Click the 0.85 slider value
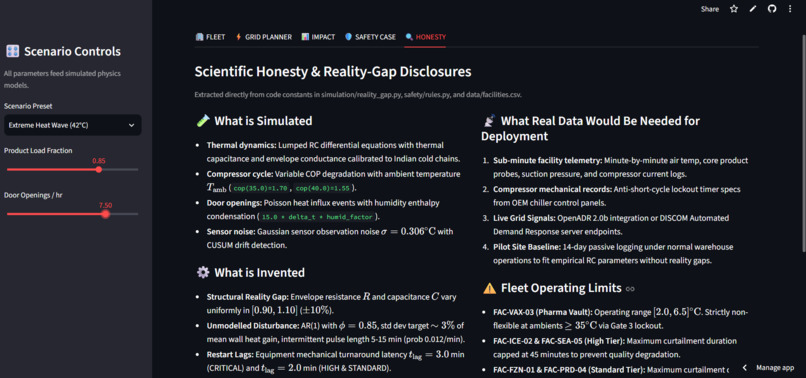Viewport: 806px width, 378px height. pyautogui.click(x=99, y=160)
